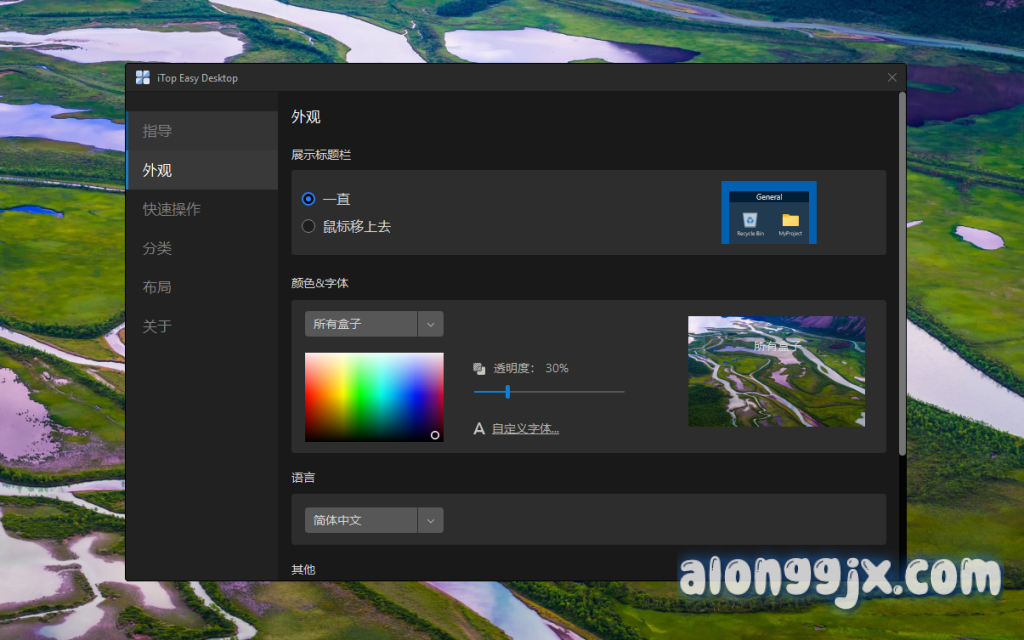Click the 所有盒子 combo box field

(361, 324)
